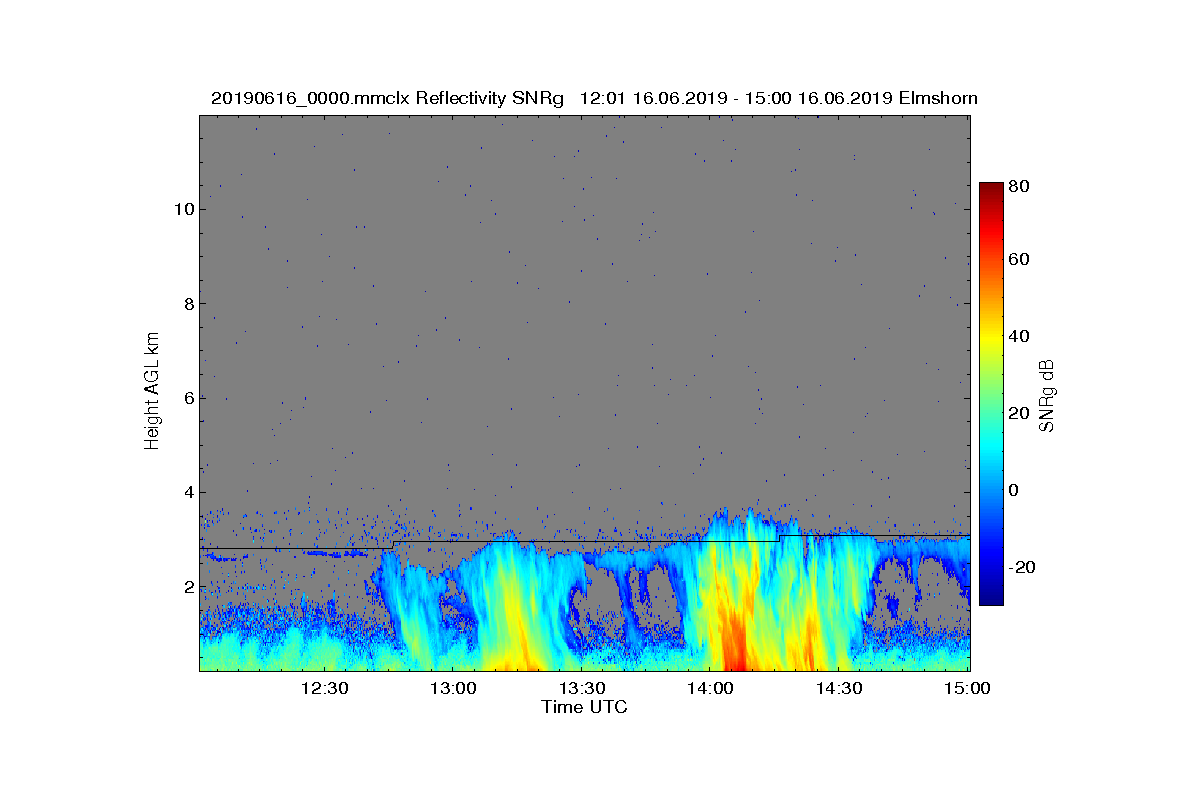Click the dark red top of the colorbar
Image resolution: width=1200 pixels, height=800 pixels.
tap(991, 190)
